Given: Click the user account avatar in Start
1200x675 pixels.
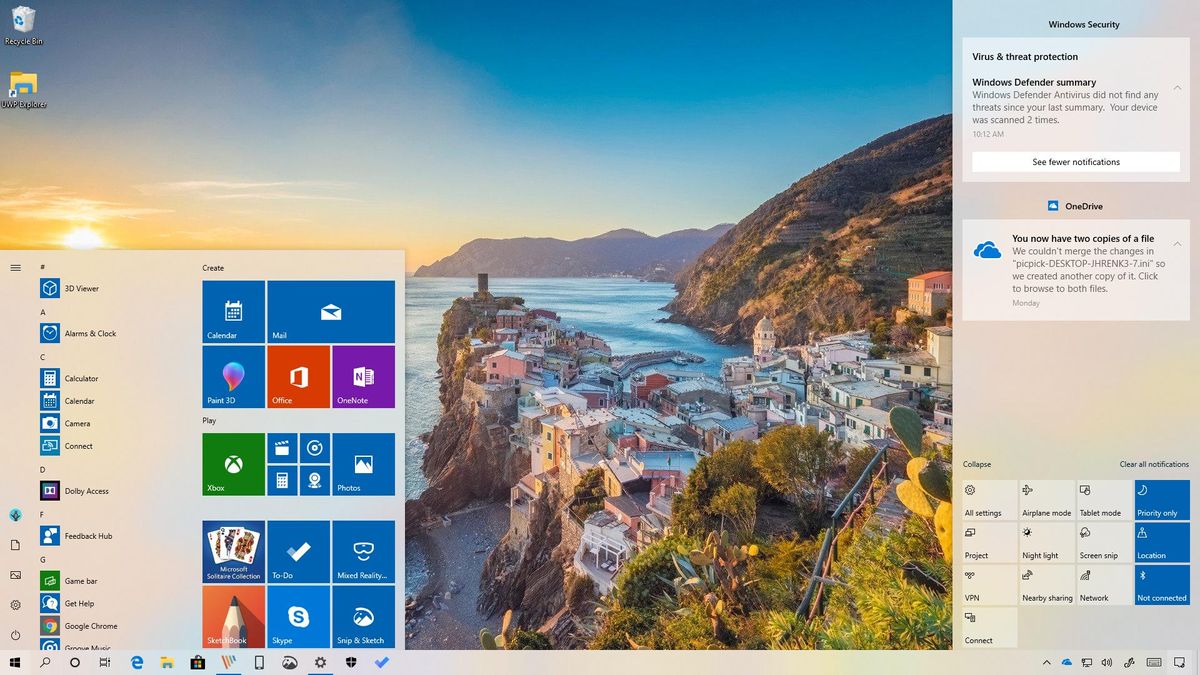Looking at the screenshot, I should [15, 515].
